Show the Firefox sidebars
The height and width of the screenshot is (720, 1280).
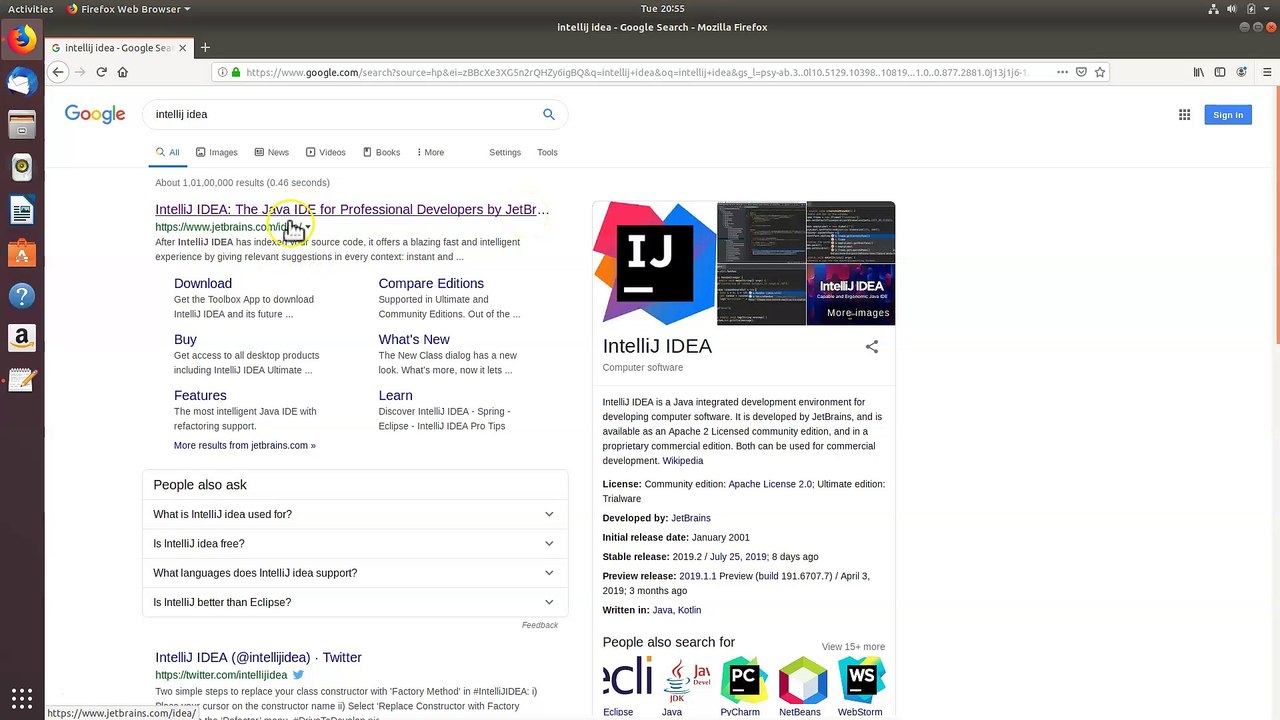pos(1220,72)
